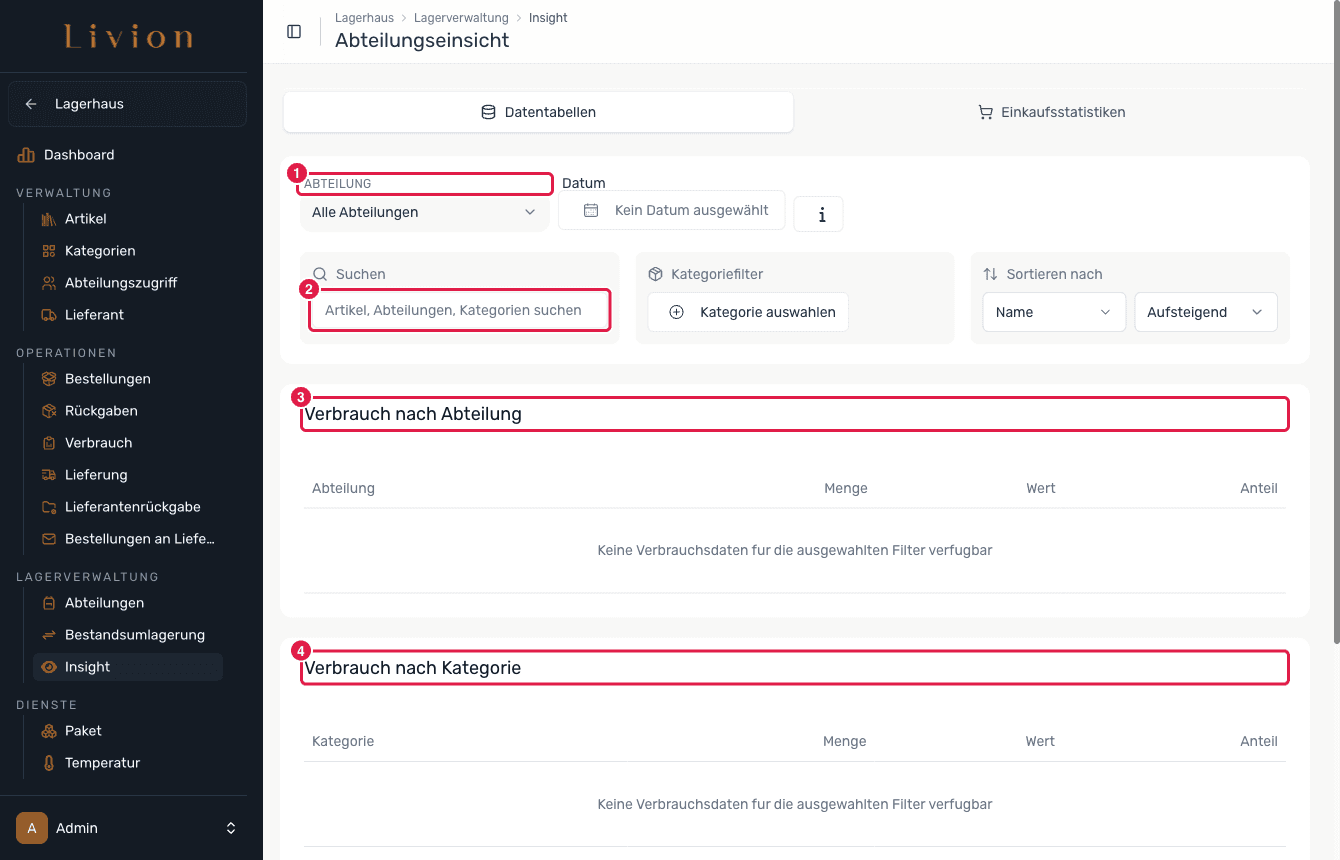
Task: Click the Lieferant truck icon
Action: coord(49,315)
